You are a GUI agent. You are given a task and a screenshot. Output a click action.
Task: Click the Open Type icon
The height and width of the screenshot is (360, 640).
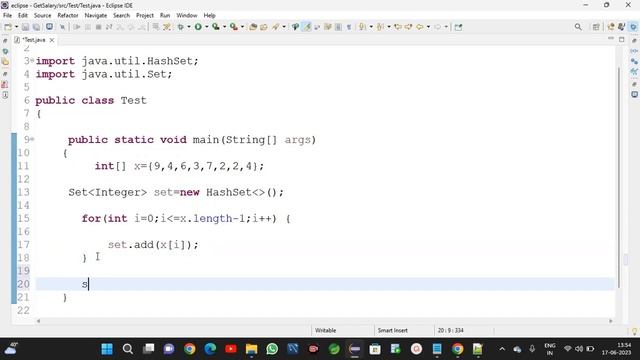tap(264, 27)
